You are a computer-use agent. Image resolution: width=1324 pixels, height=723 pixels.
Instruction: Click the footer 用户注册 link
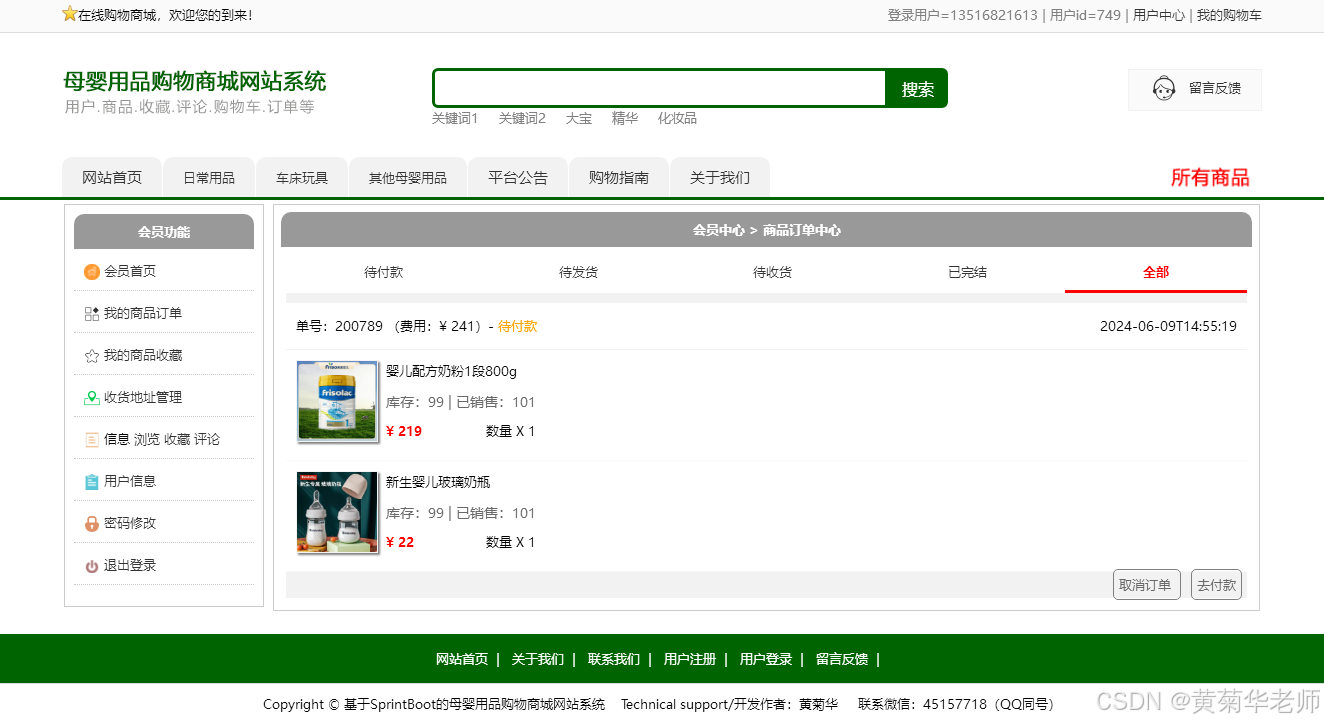click(690, 659)
